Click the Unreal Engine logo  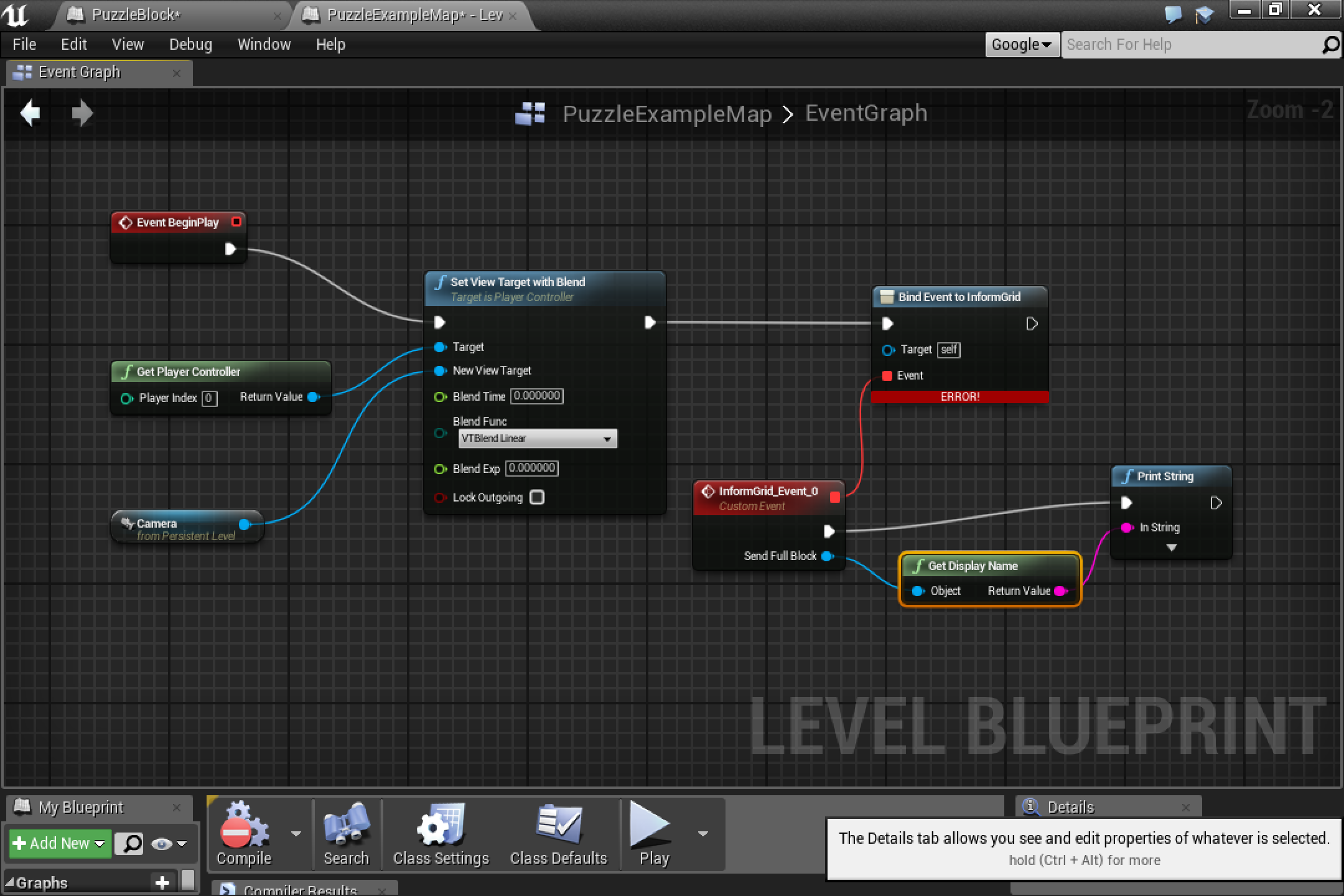point(16,15)
